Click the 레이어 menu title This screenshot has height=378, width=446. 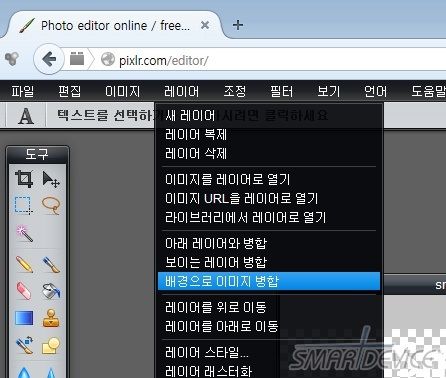tap(182, 91)
